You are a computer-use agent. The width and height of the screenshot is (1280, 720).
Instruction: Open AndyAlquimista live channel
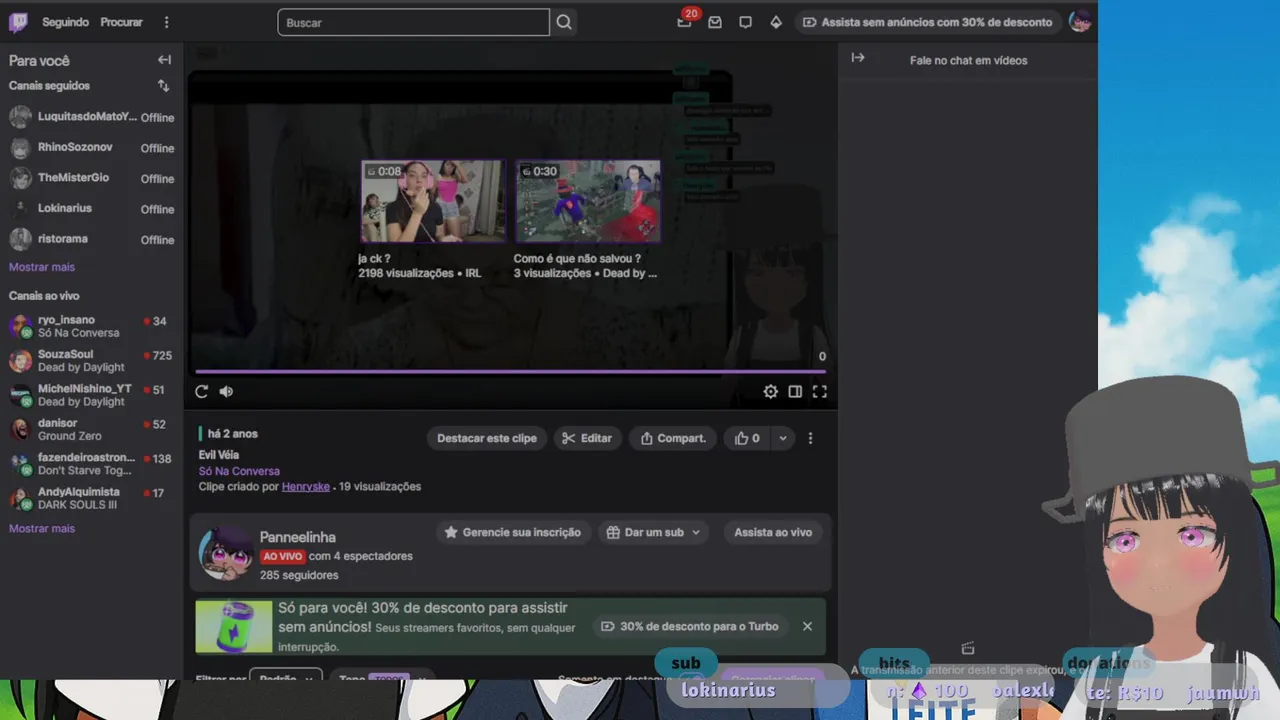click(92, 498)
